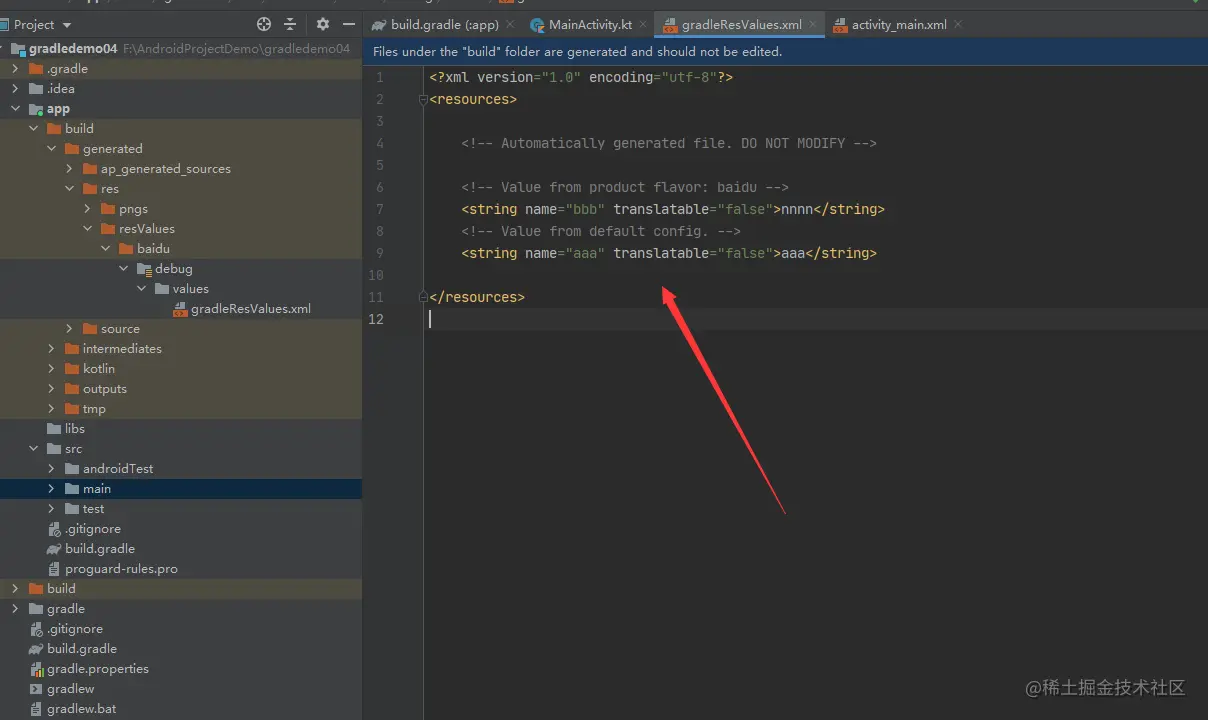Click the closing resources fold marker line 11

pyautogui.click(x=424, y=297)
